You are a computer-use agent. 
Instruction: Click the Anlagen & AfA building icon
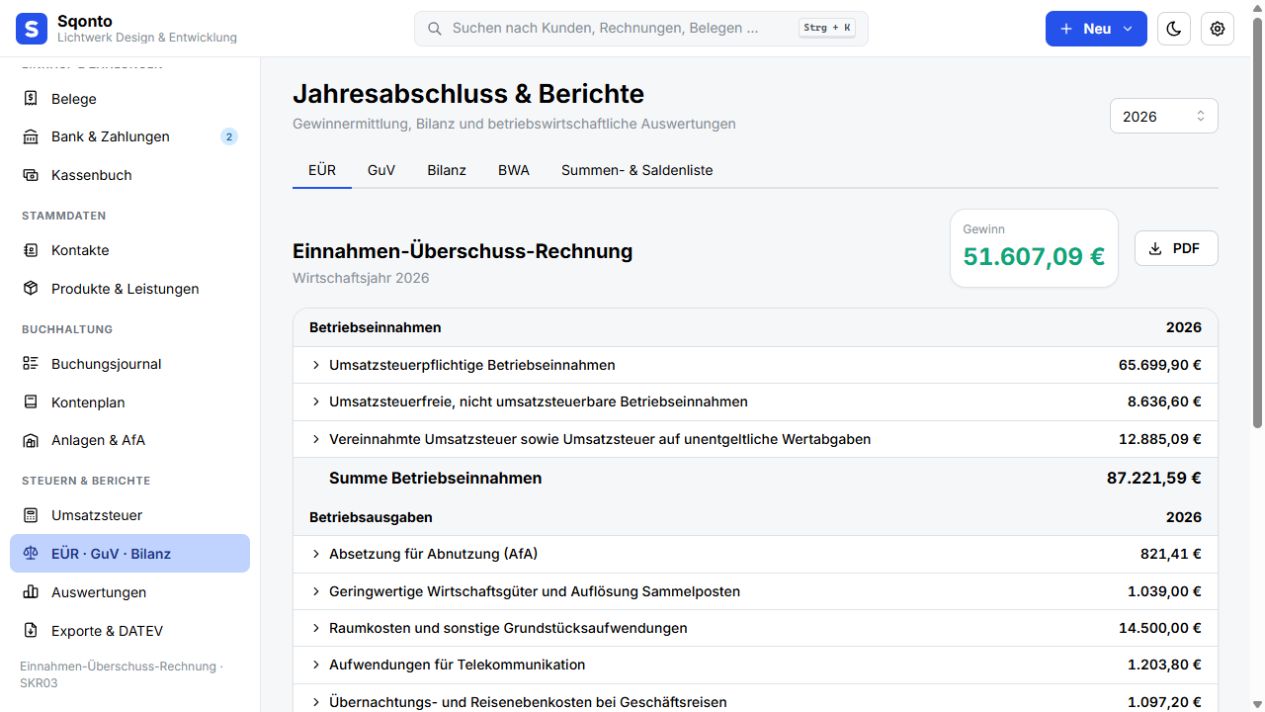tap(31, 440)
